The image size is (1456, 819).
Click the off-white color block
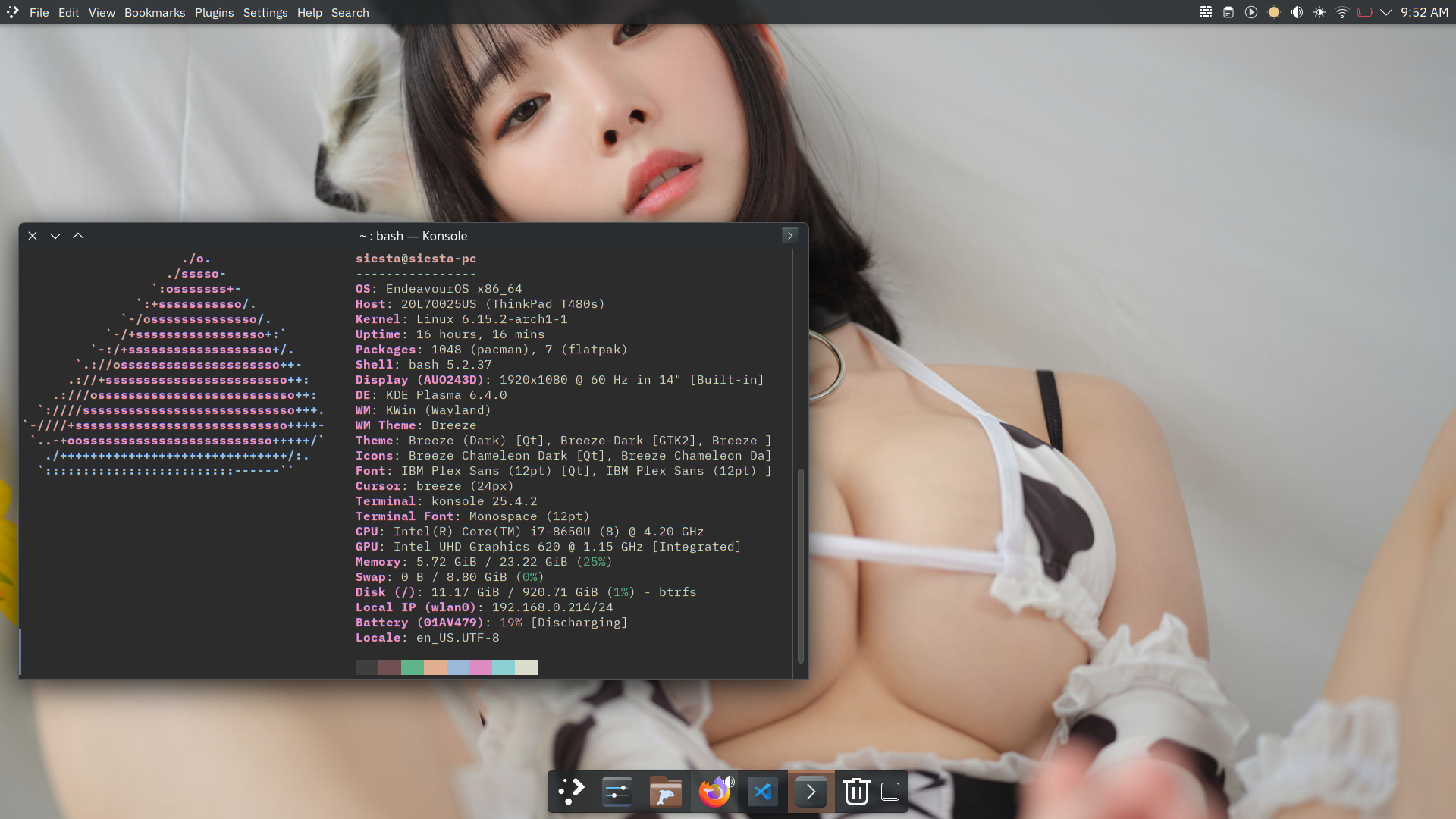(x=526, y=667)
